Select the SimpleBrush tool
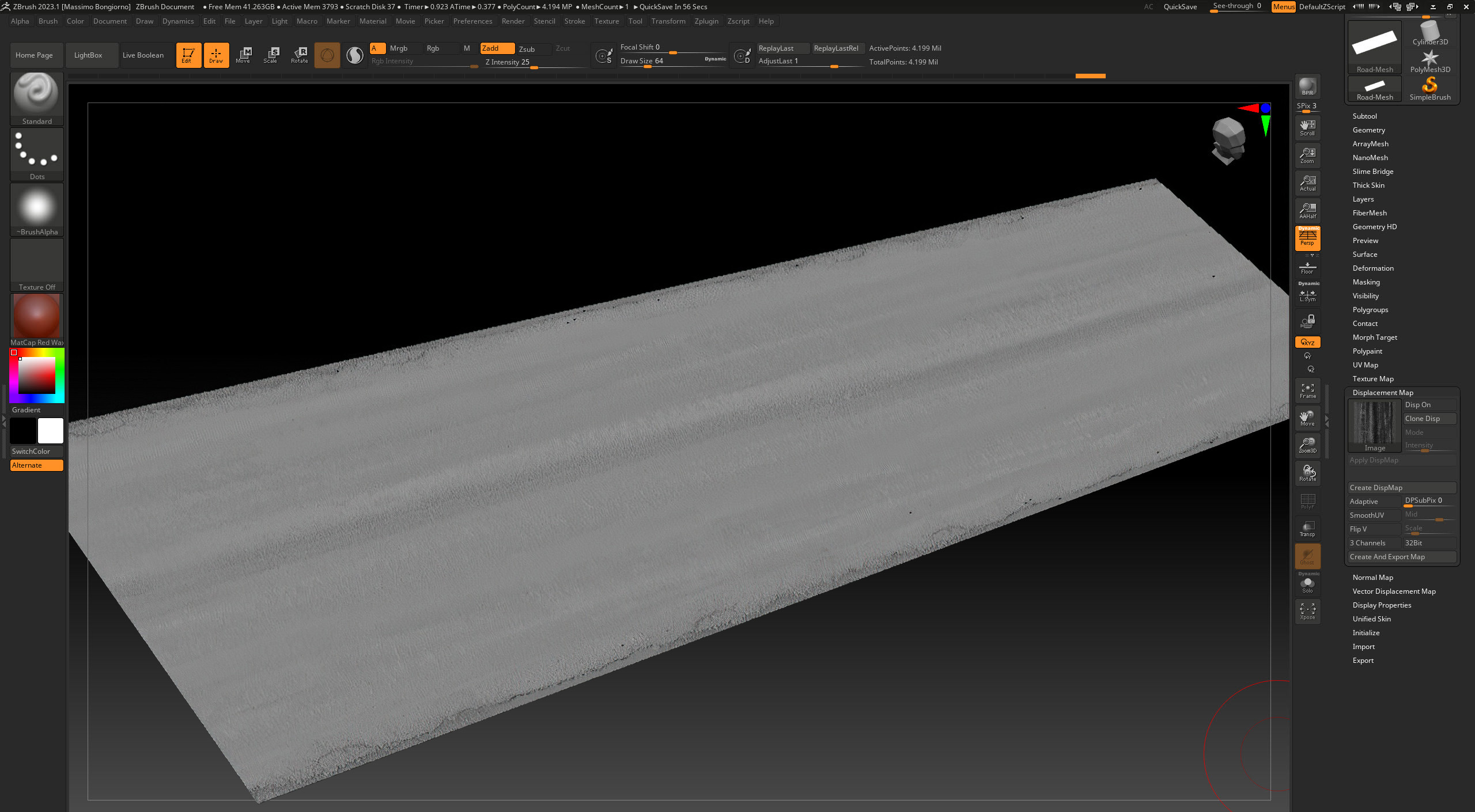 point(1430,89)
